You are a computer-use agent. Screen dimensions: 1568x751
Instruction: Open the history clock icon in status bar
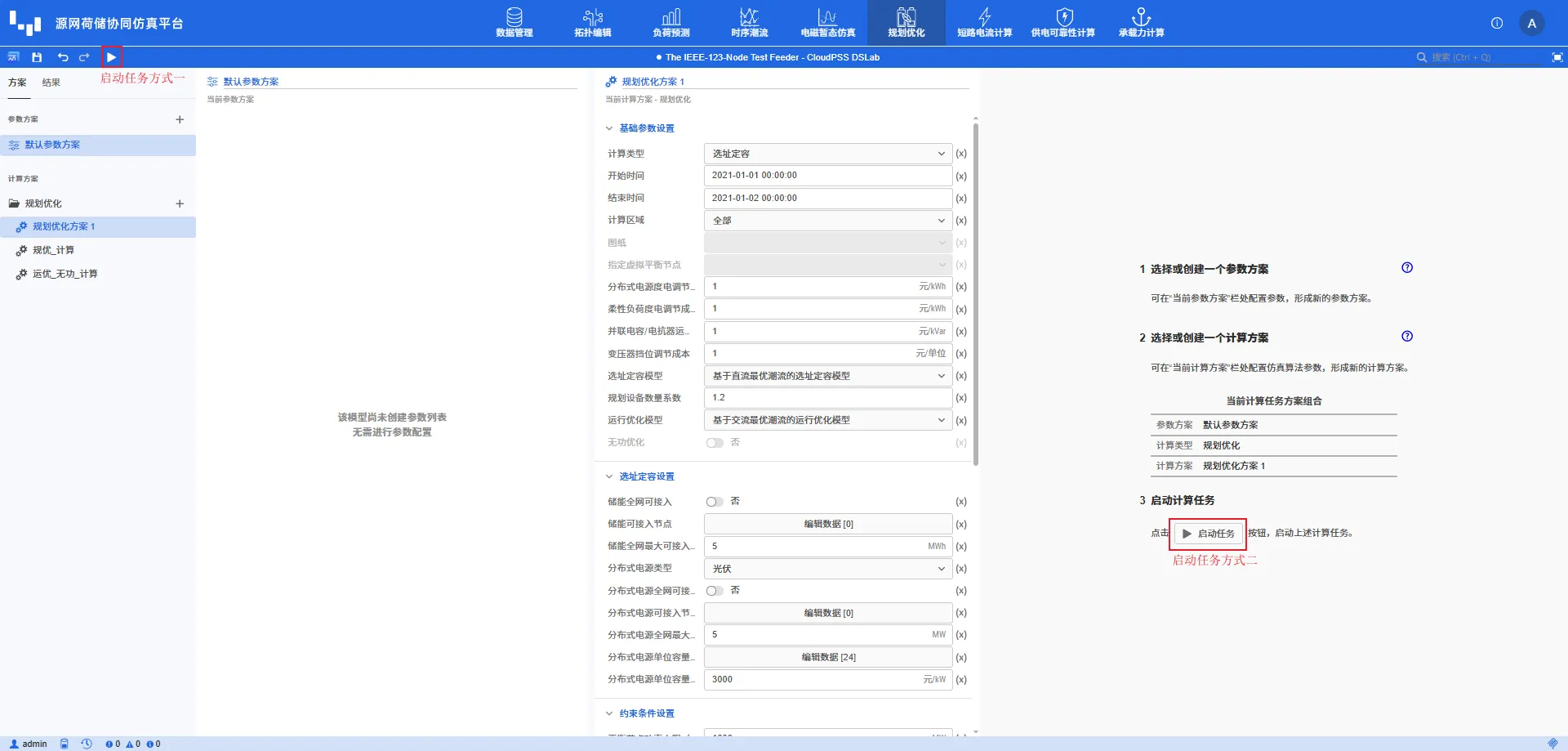(x=87, y=744)
